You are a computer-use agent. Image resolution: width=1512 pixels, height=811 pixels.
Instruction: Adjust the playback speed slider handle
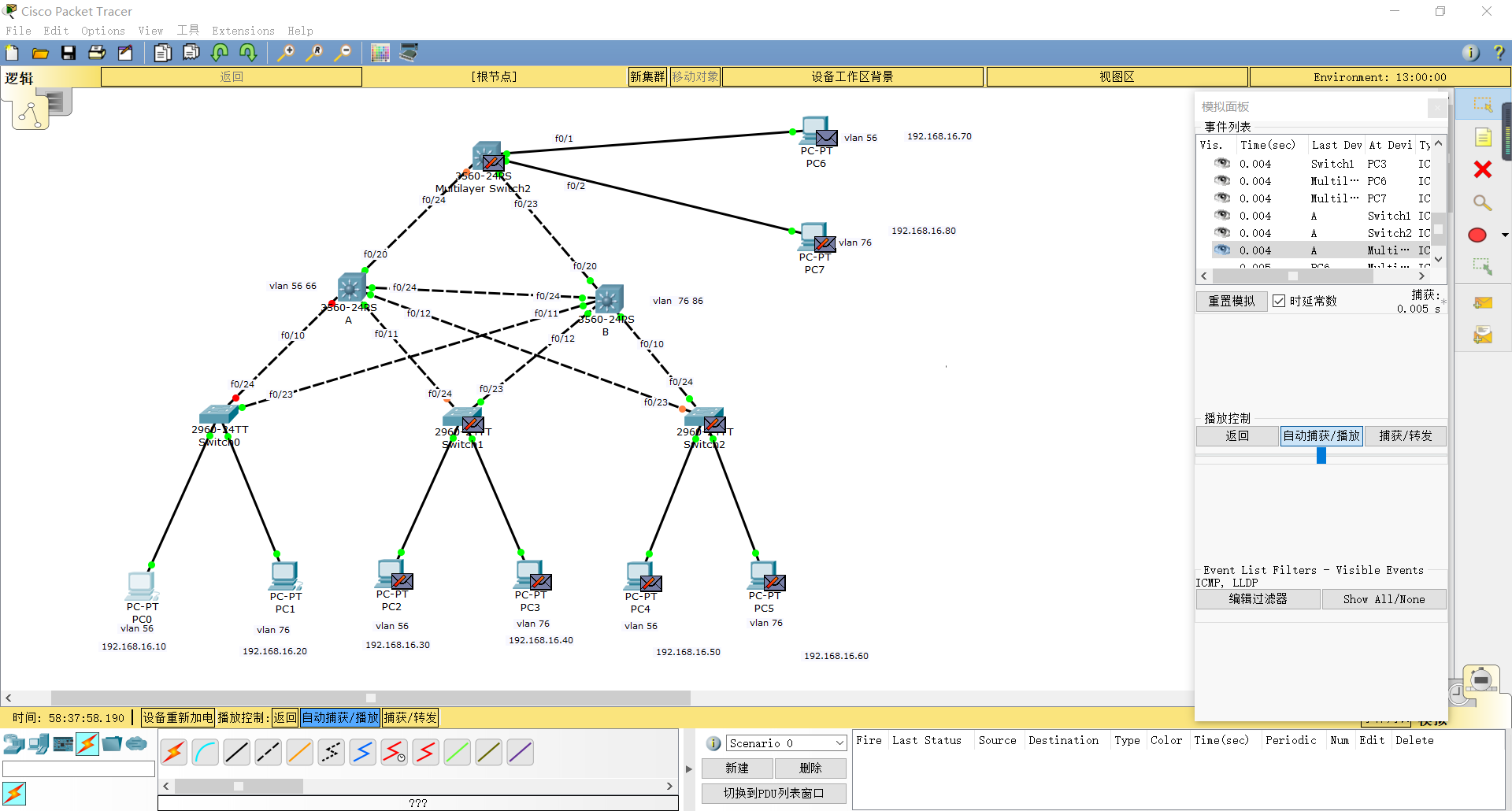coord(1321,455)
